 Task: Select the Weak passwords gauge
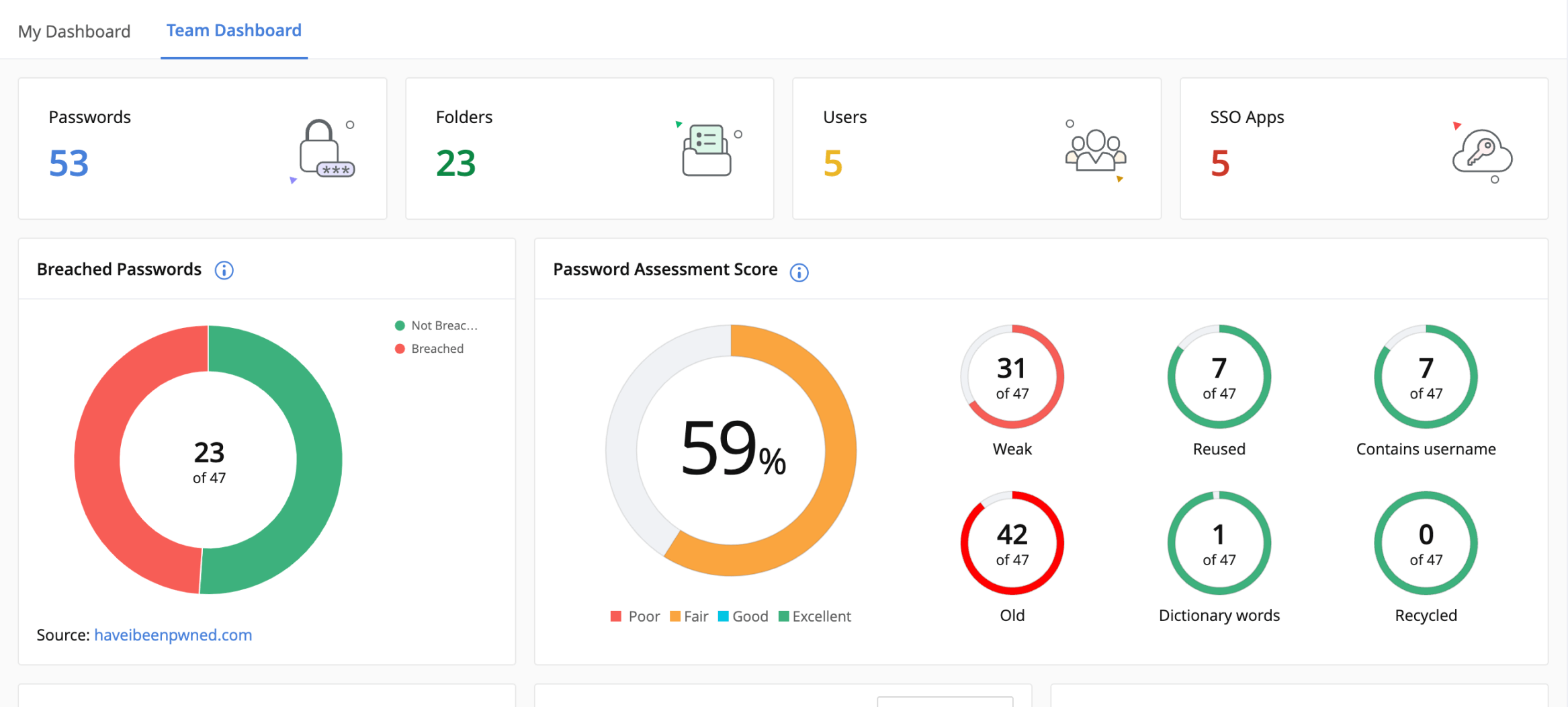coord(1012,376)
